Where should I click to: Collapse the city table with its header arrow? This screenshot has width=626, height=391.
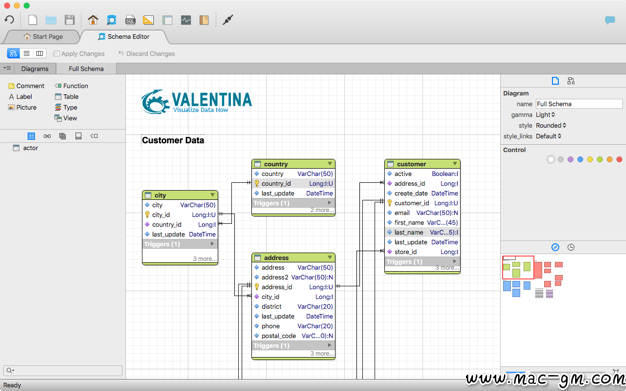pos(212,195)
